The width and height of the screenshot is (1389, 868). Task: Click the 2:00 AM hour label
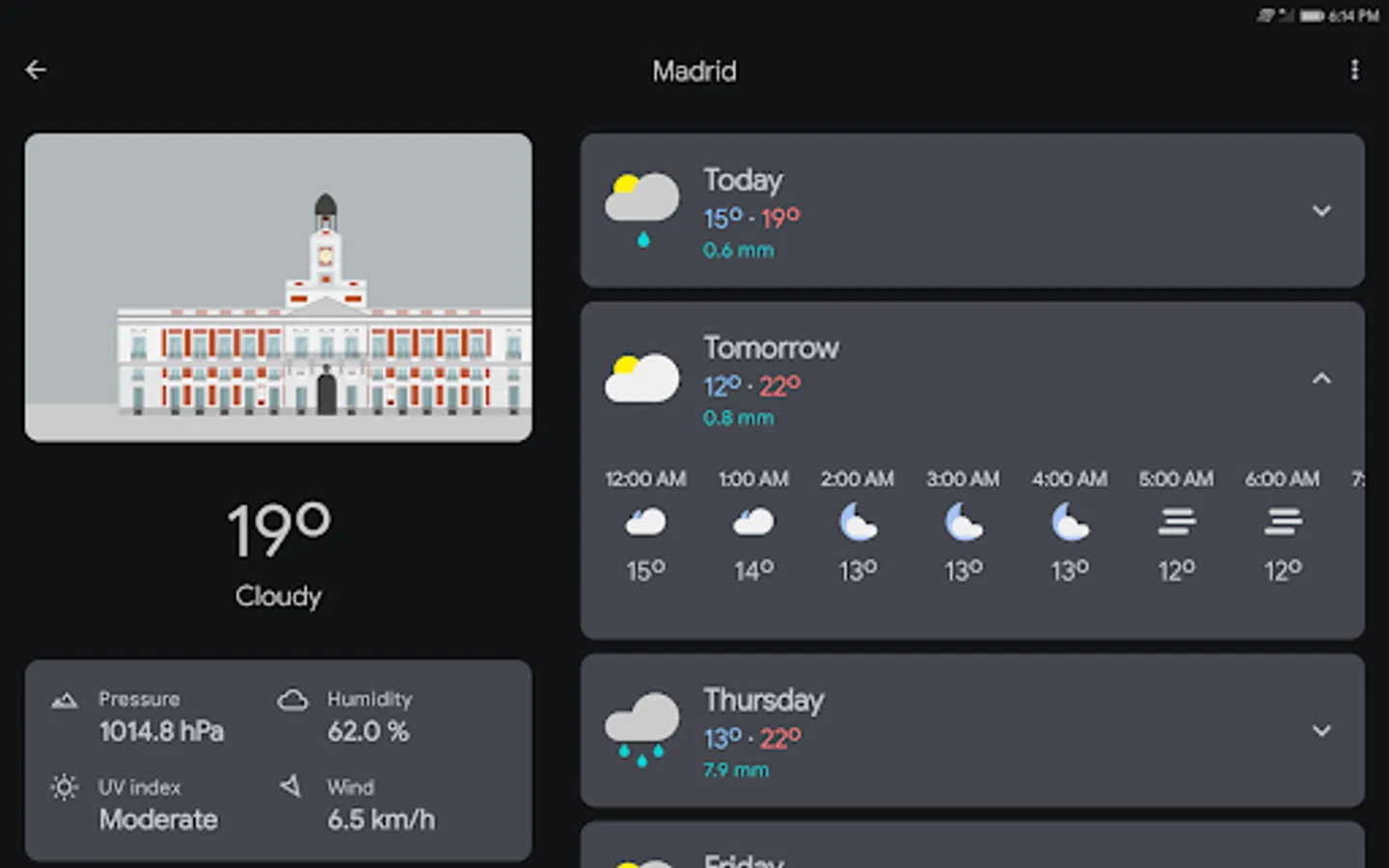(x=858, y=478)
